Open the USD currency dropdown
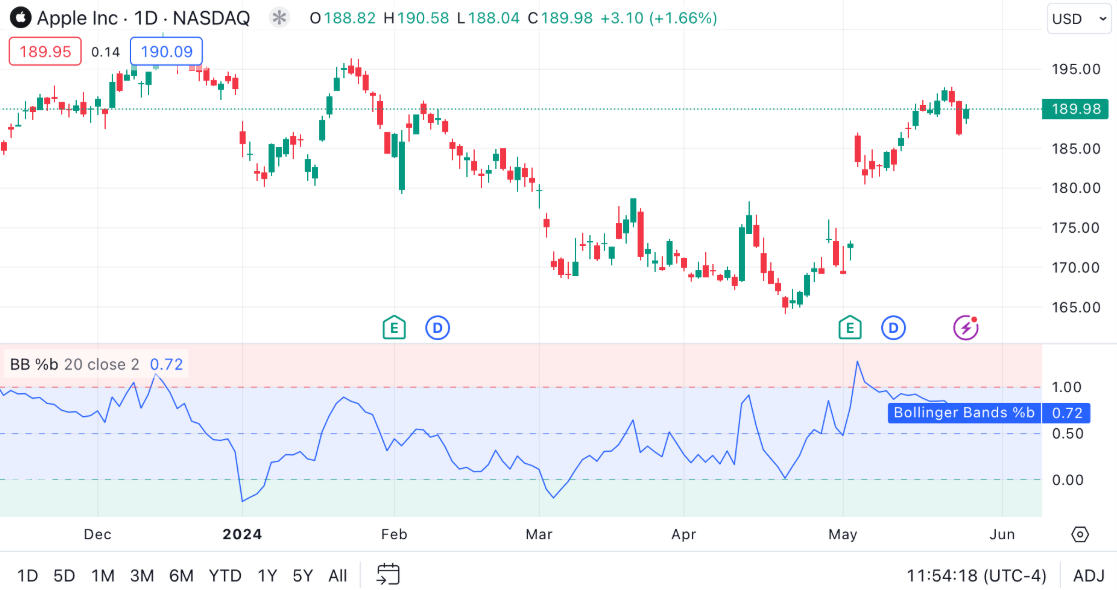The image size is (1117, 590). 1079,19
